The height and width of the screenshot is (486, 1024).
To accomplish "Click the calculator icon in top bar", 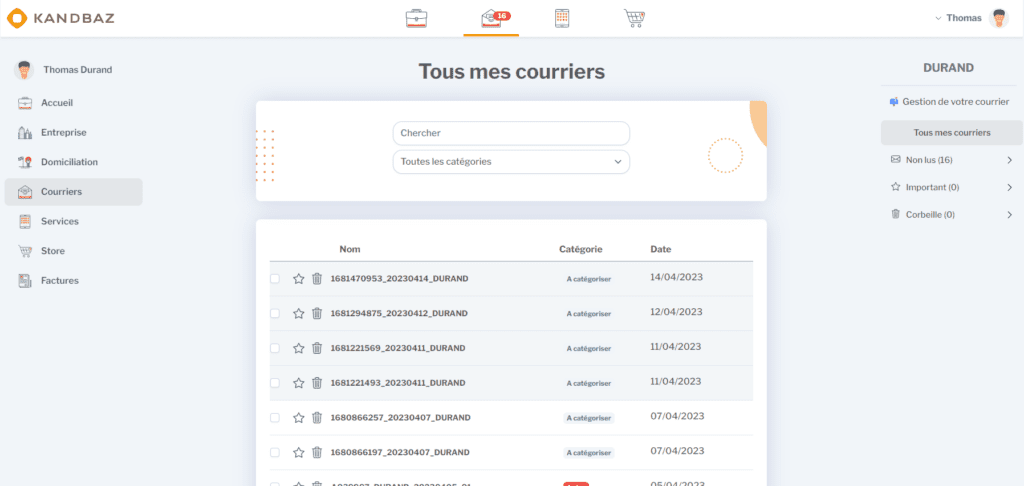I will (x=562, y=18).
